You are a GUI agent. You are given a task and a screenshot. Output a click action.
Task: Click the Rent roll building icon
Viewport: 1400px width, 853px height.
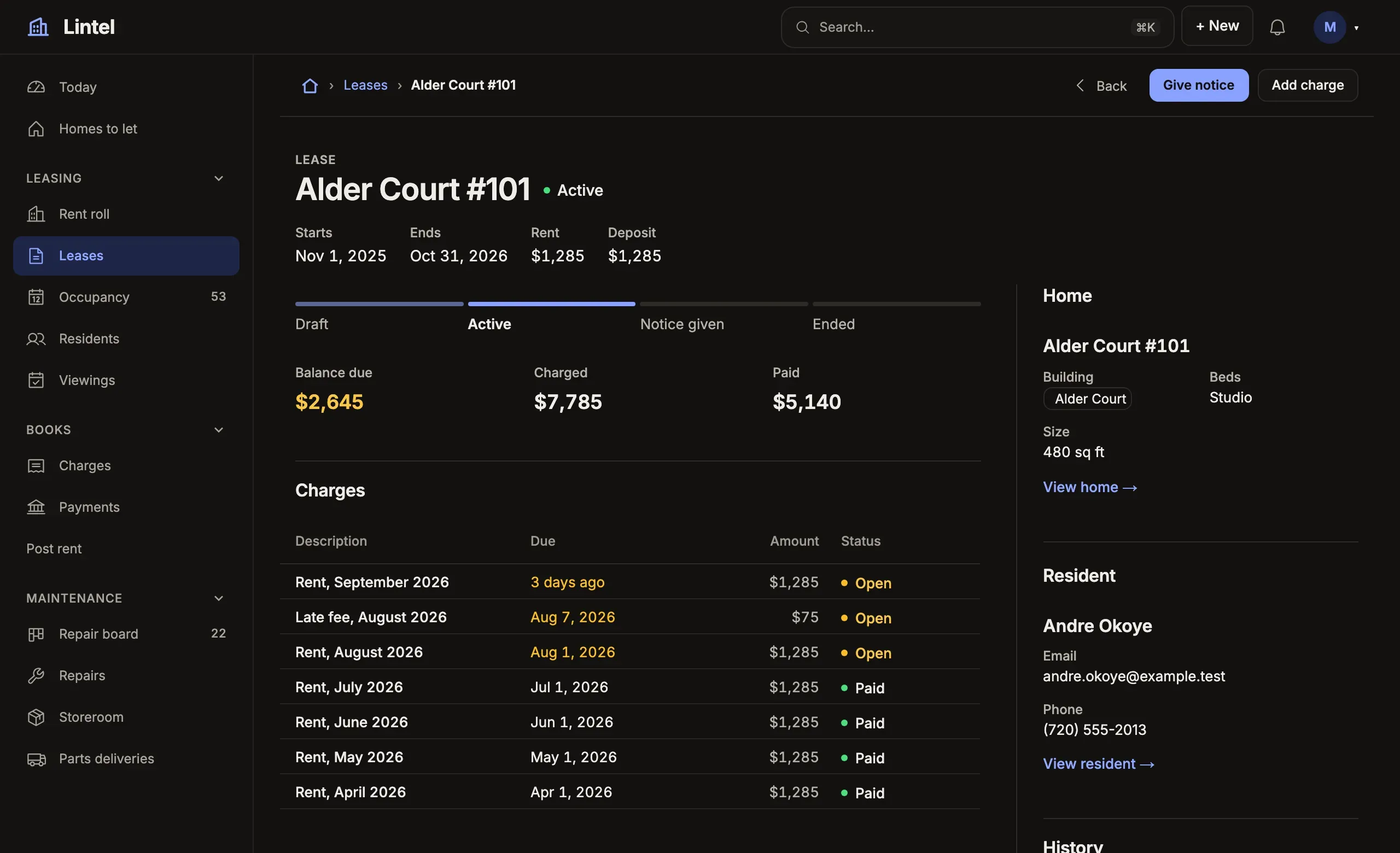point(36,214)
